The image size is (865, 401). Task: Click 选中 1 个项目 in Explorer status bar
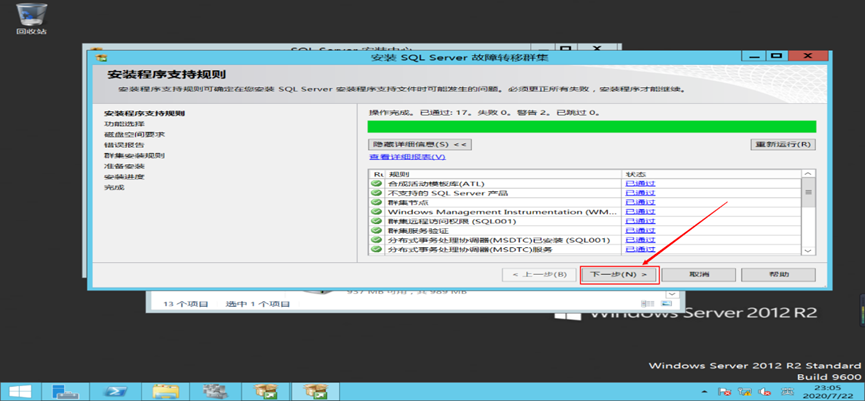[x=258, y=304]
